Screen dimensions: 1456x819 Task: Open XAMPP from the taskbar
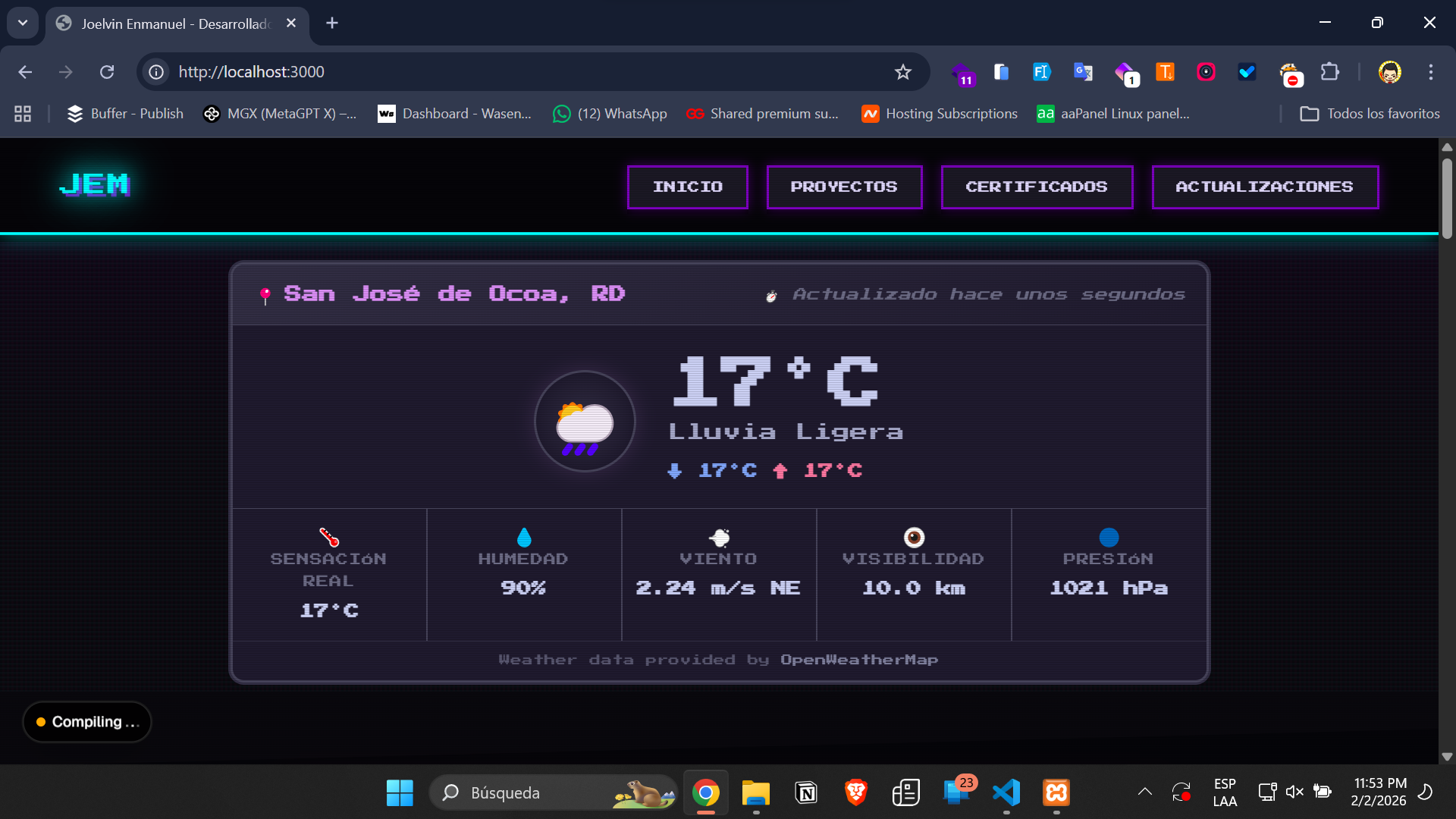coord(1056,792)
